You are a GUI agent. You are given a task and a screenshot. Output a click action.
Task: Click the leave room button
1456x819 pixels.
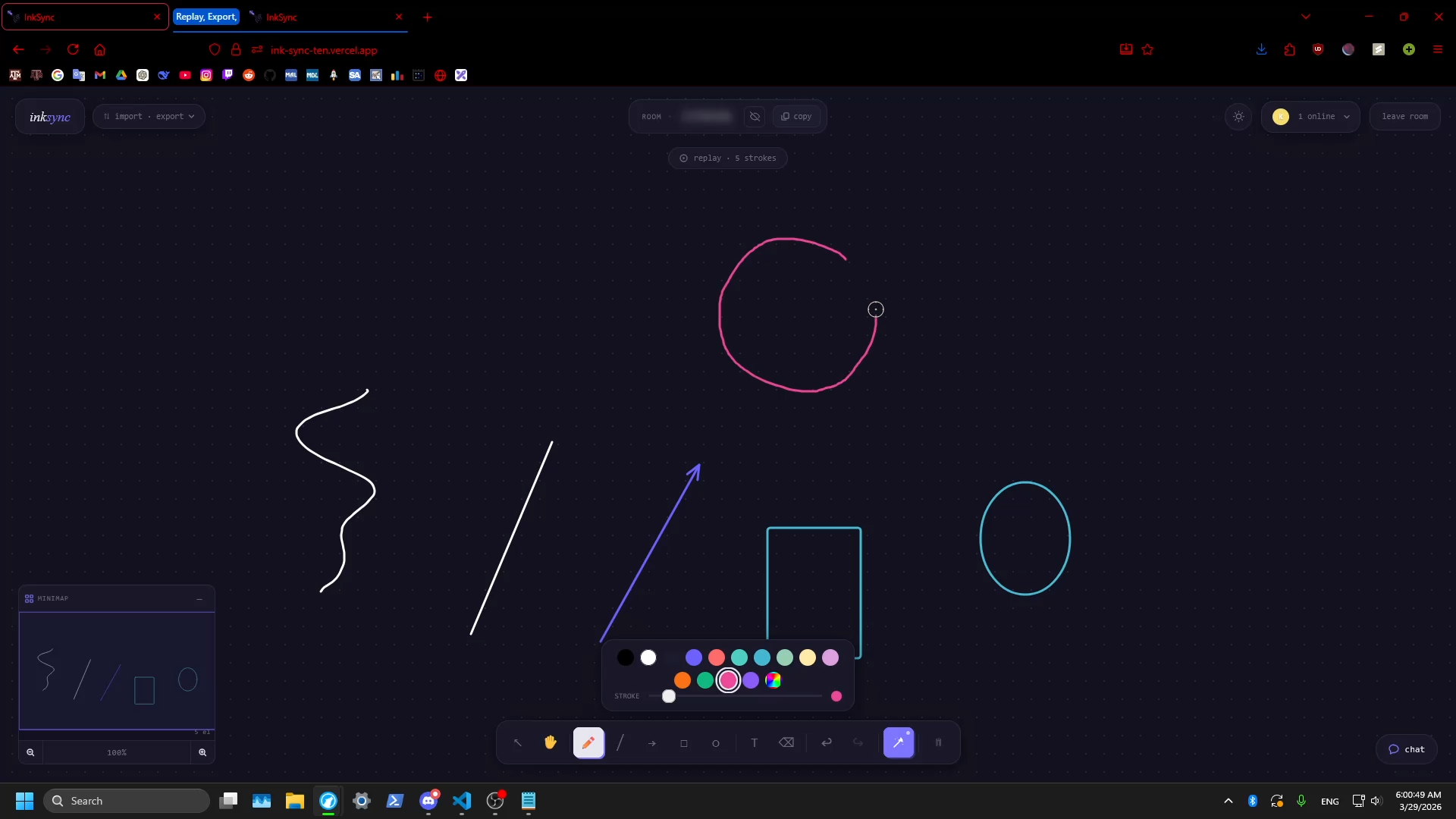tap(1404, 117)
